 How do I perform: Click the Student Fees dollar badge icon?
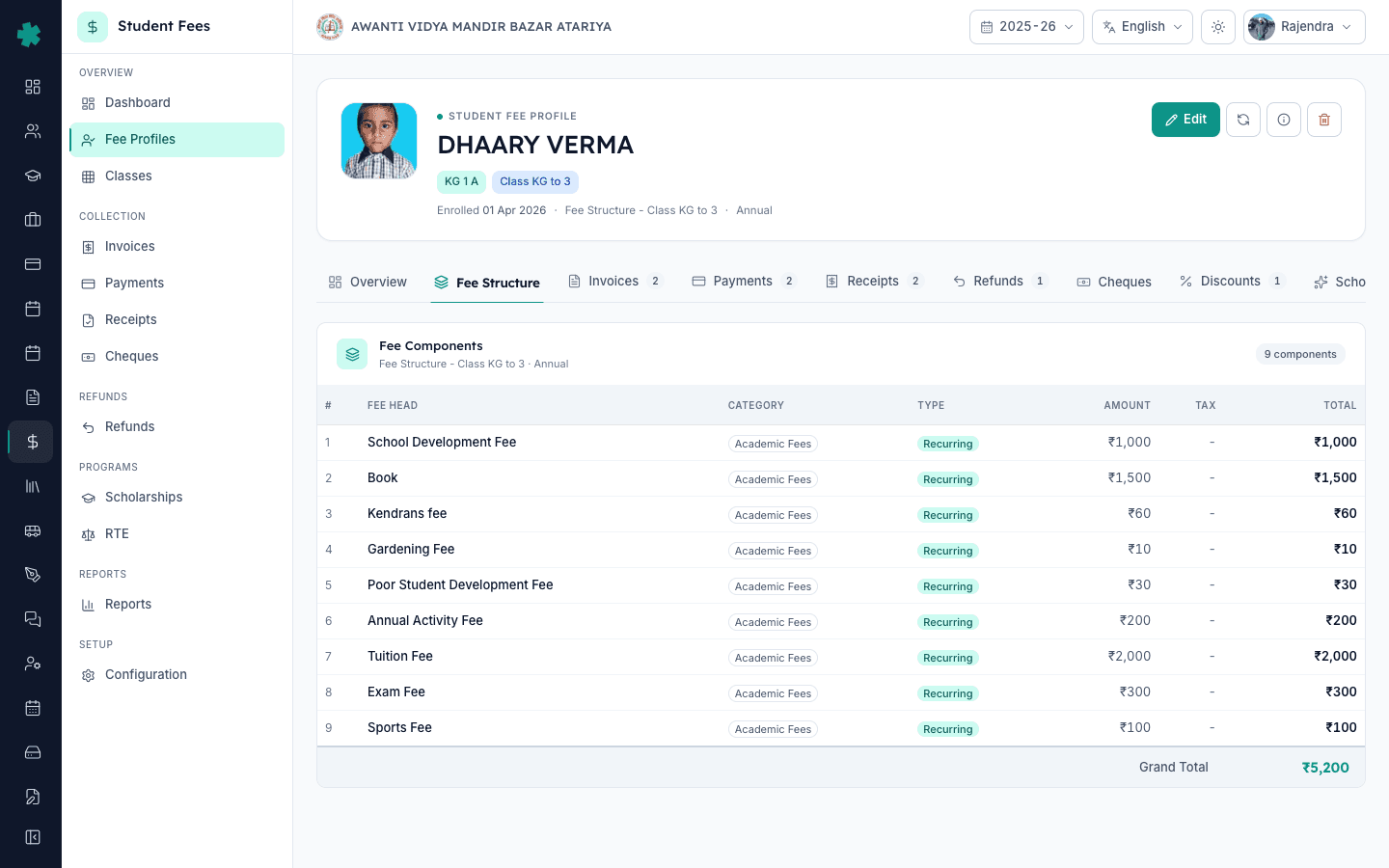tap(93, 27)
